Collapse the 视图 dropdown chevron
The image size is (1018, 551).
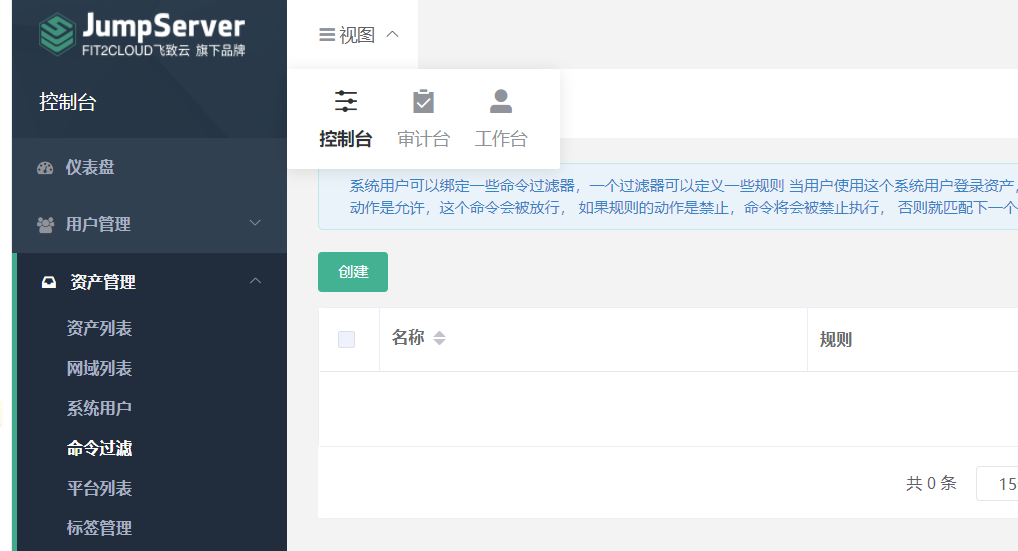[392, 34]
